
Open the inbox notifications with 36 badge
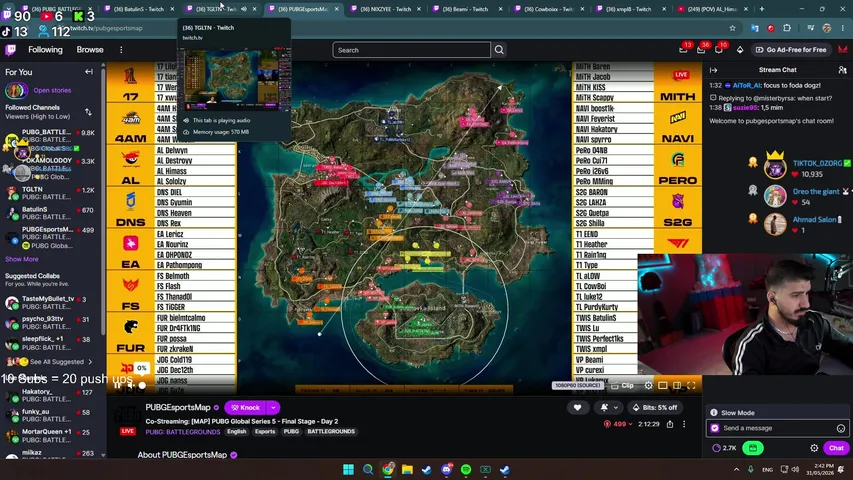click(701, 50)
